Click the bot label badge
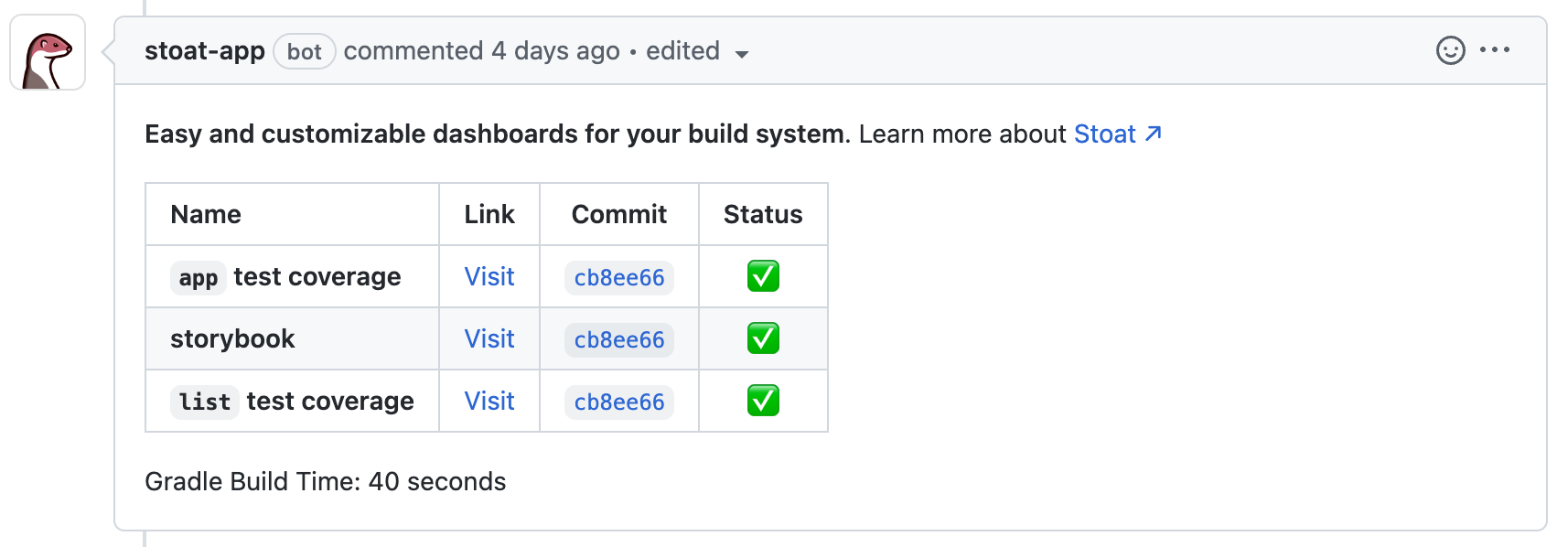Viewport: 1568px width, 547px height. pyautogui.click(x=305, y=51)
